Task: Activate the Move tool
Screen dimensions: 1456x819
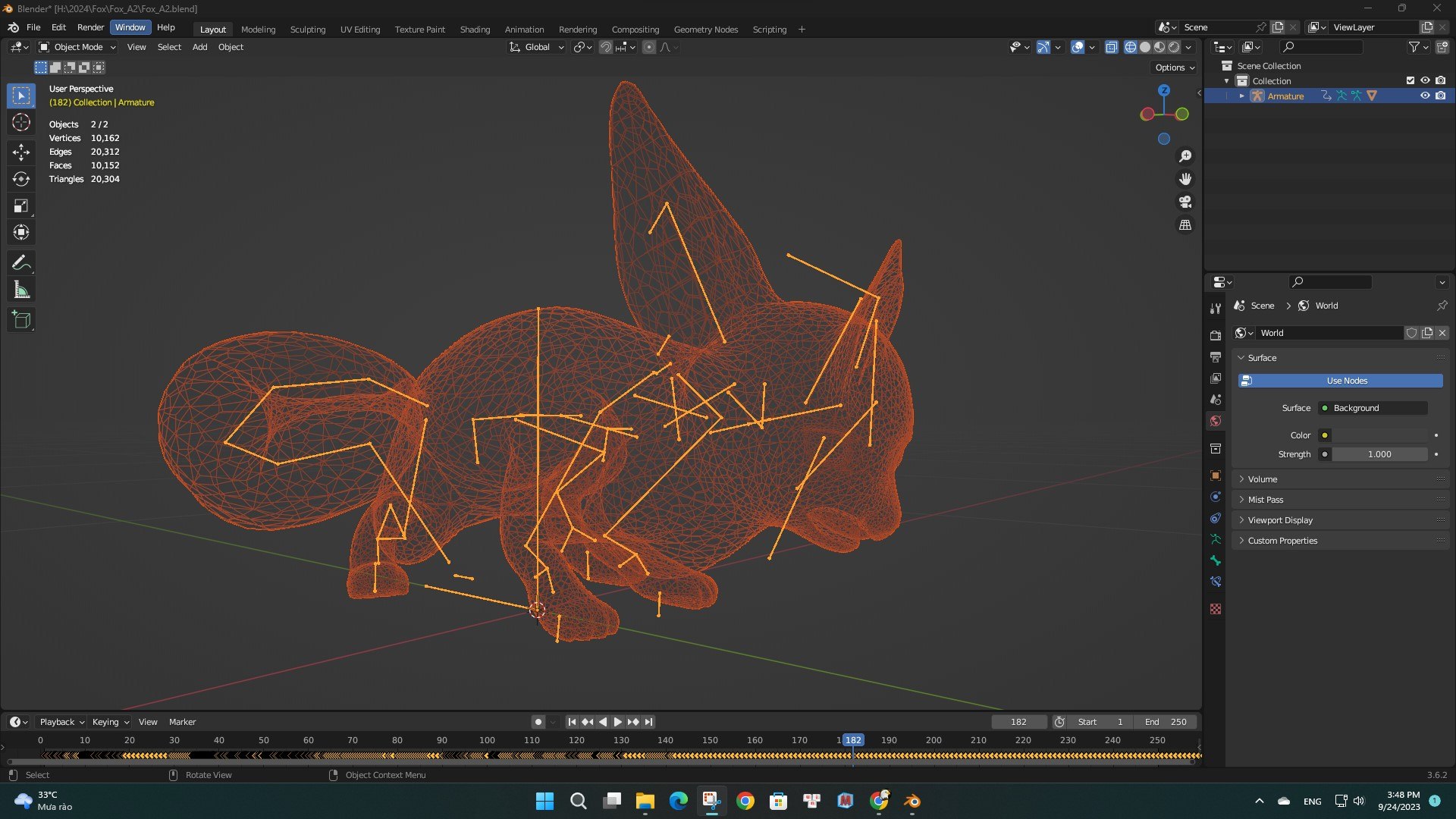Action: pyautogui.click(x=21, y=152)
